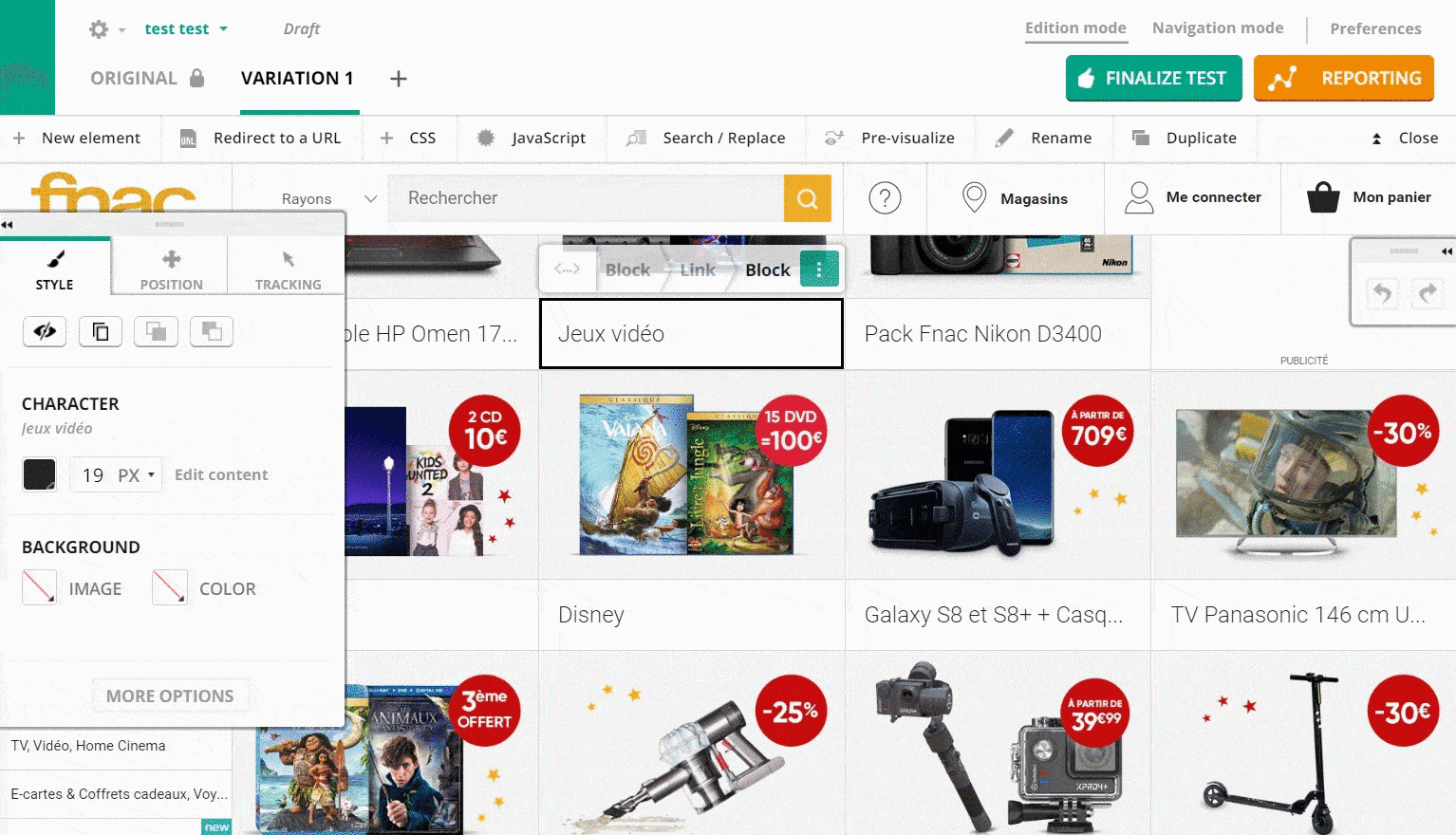Click the undo arrow

[x=1383, y=293]
